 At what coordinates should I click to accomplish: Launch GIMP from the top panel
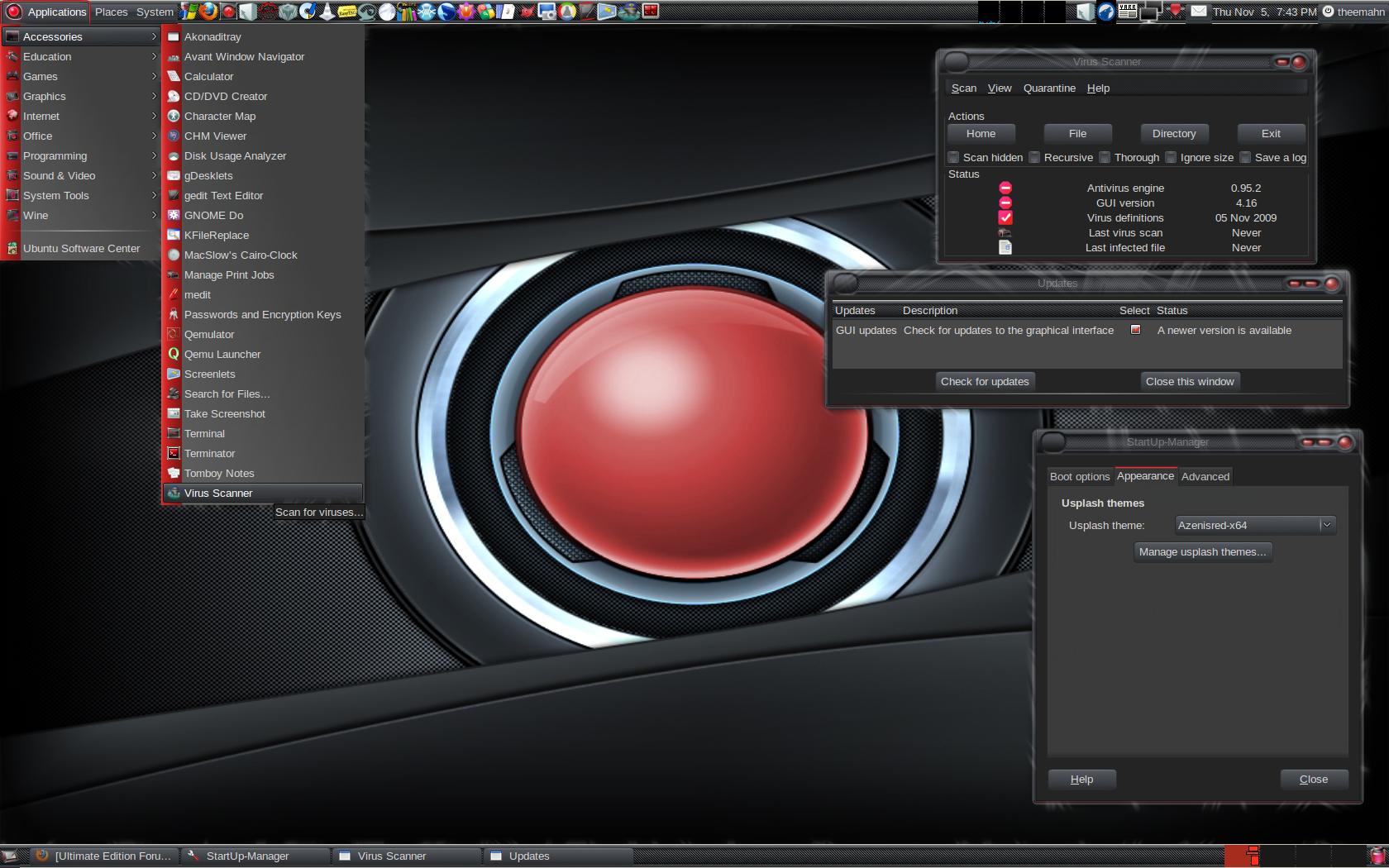click(527, 12)
